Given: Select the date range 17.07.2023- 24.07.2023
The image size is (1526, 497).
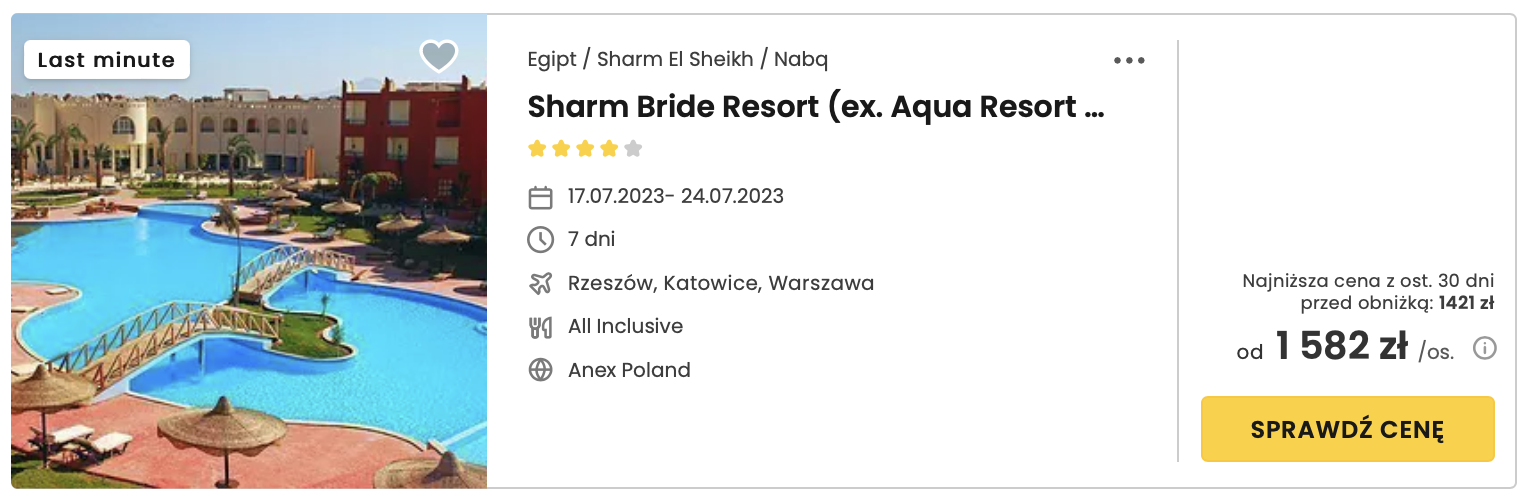Looking at the screenshot, I should tap(676, 196).
